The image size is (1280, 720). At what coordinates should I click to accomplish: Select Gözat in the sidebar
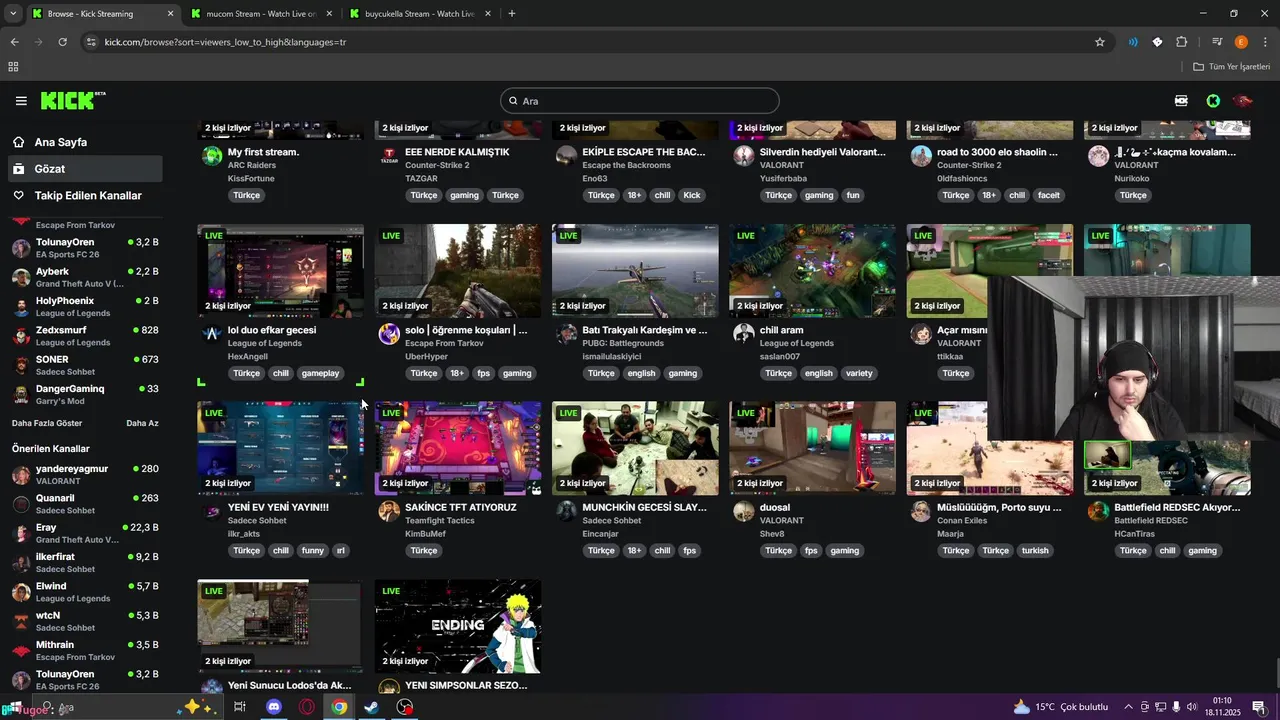84,169
